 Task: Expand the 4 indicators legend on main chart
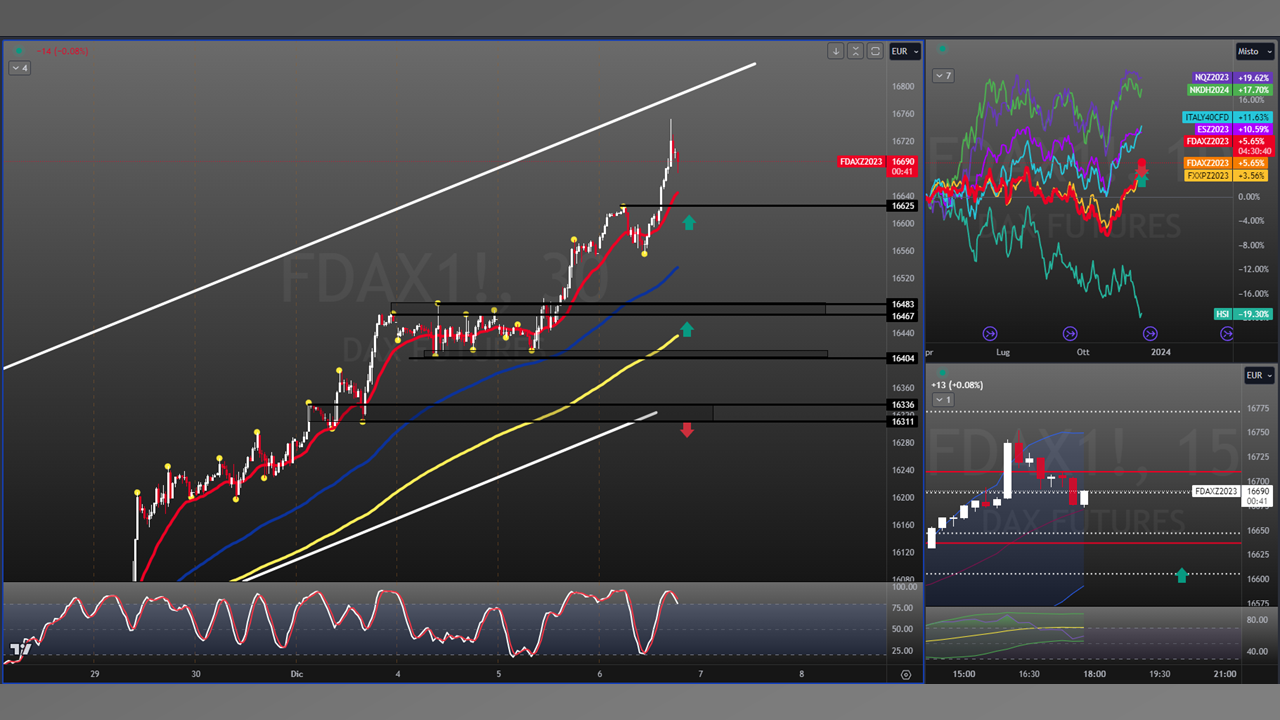(x=19, y=68)
